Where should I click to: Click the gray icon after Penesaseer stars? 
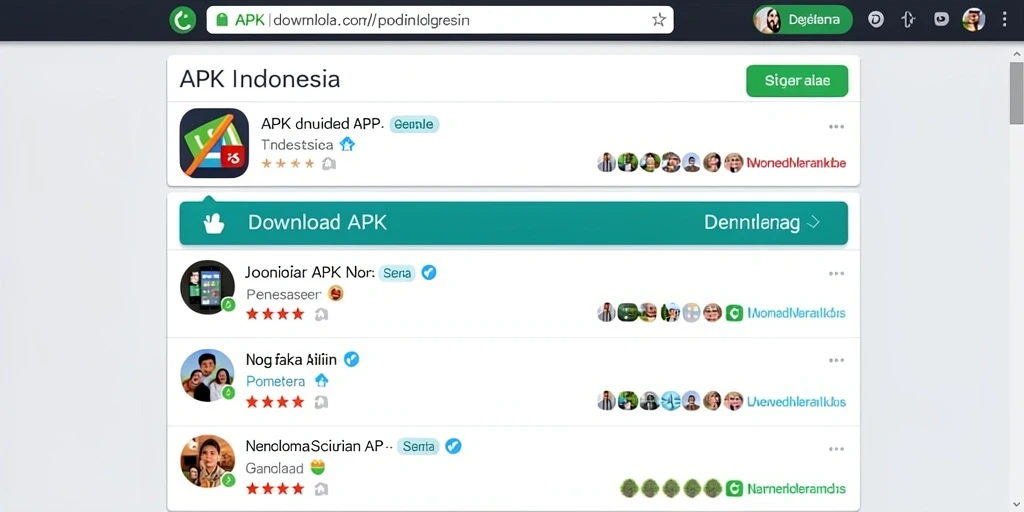click(321, 314)
